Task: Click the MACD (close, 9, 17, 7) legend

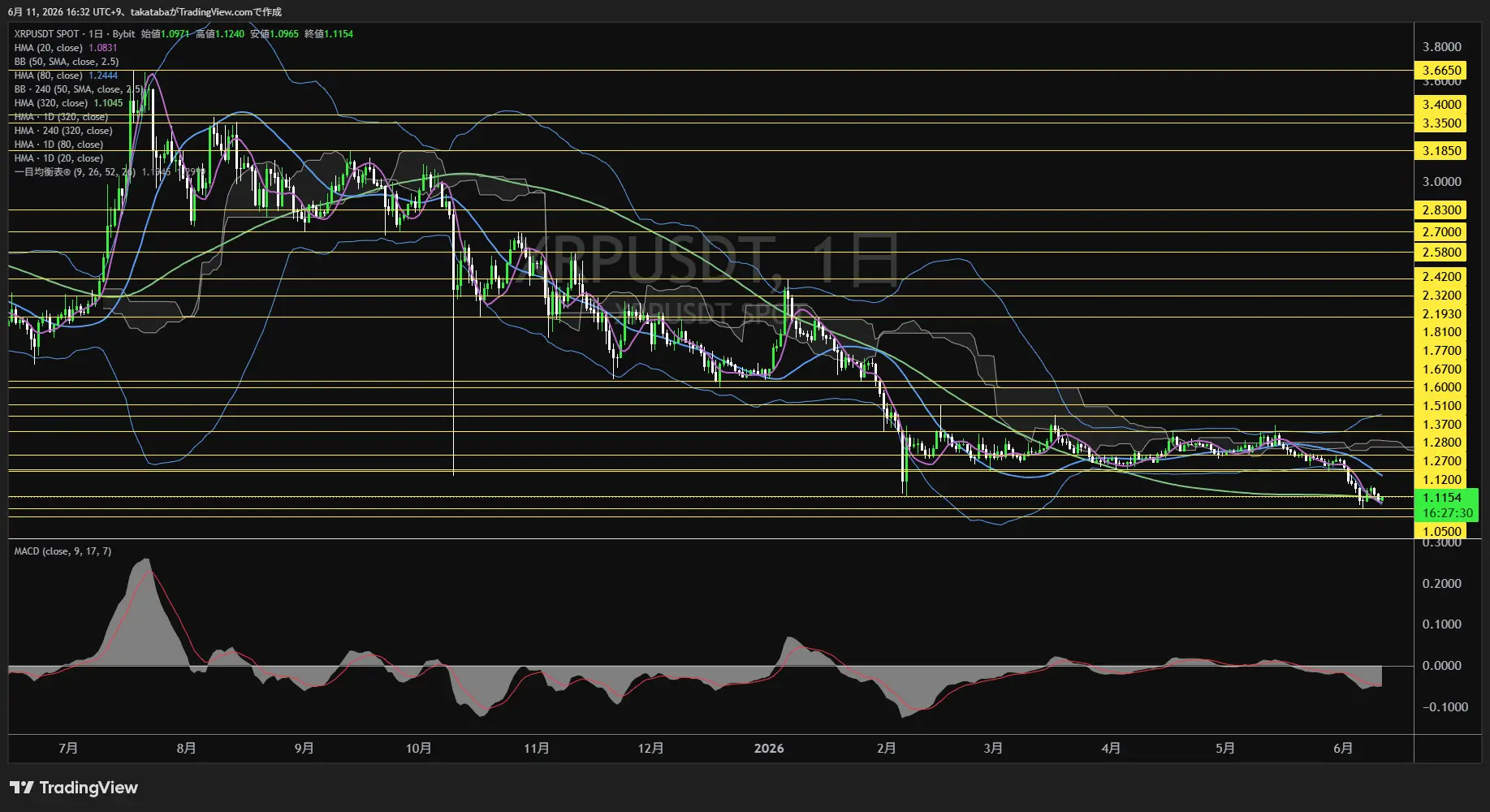Action: click(x=63, y=551)
